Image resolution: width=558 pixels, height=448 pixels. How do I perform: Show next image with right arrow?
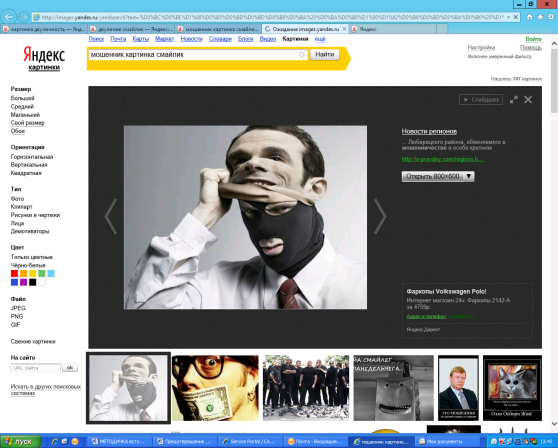[380, 216]
